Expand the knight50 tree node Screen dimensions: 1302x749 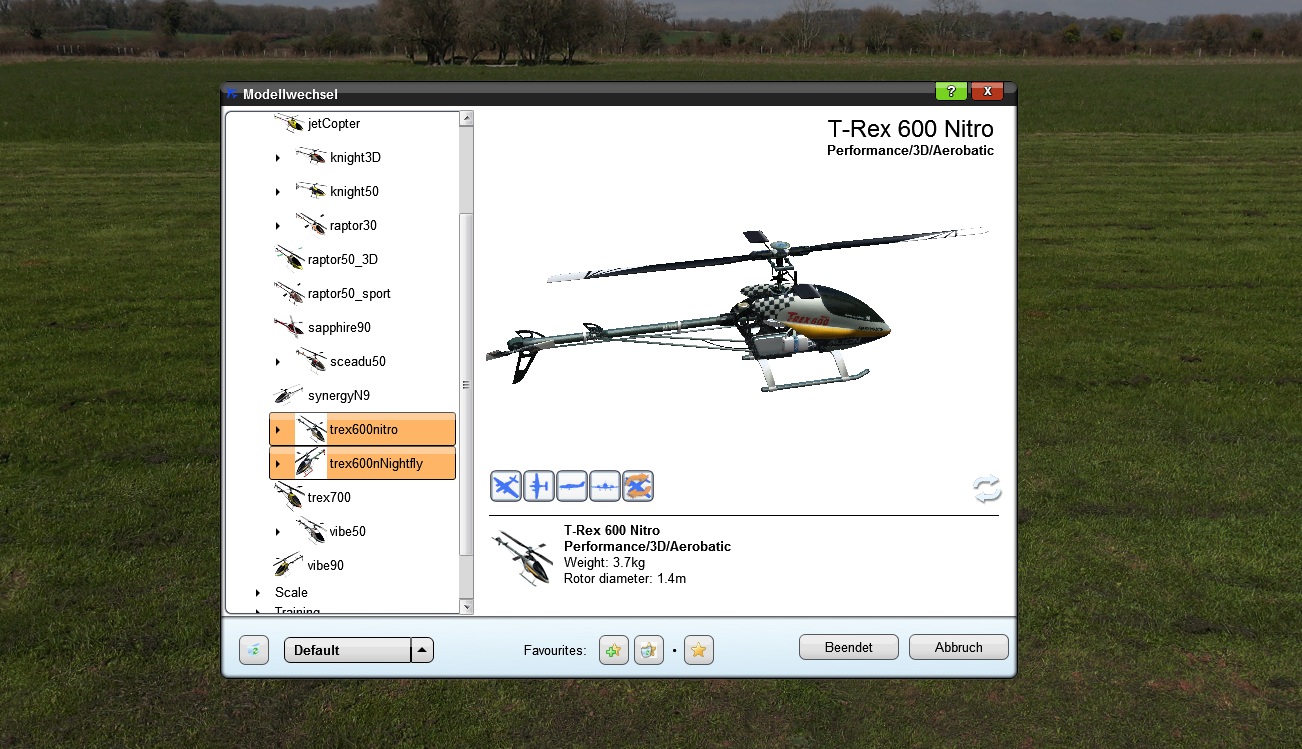pyautogui.click(x=278, y=192)
